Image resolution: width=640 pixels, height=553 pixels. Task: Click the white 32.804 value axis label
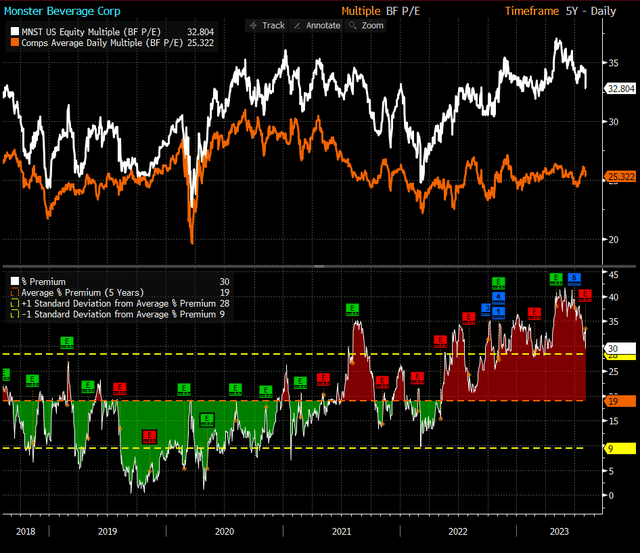click(x=618, y=89)
